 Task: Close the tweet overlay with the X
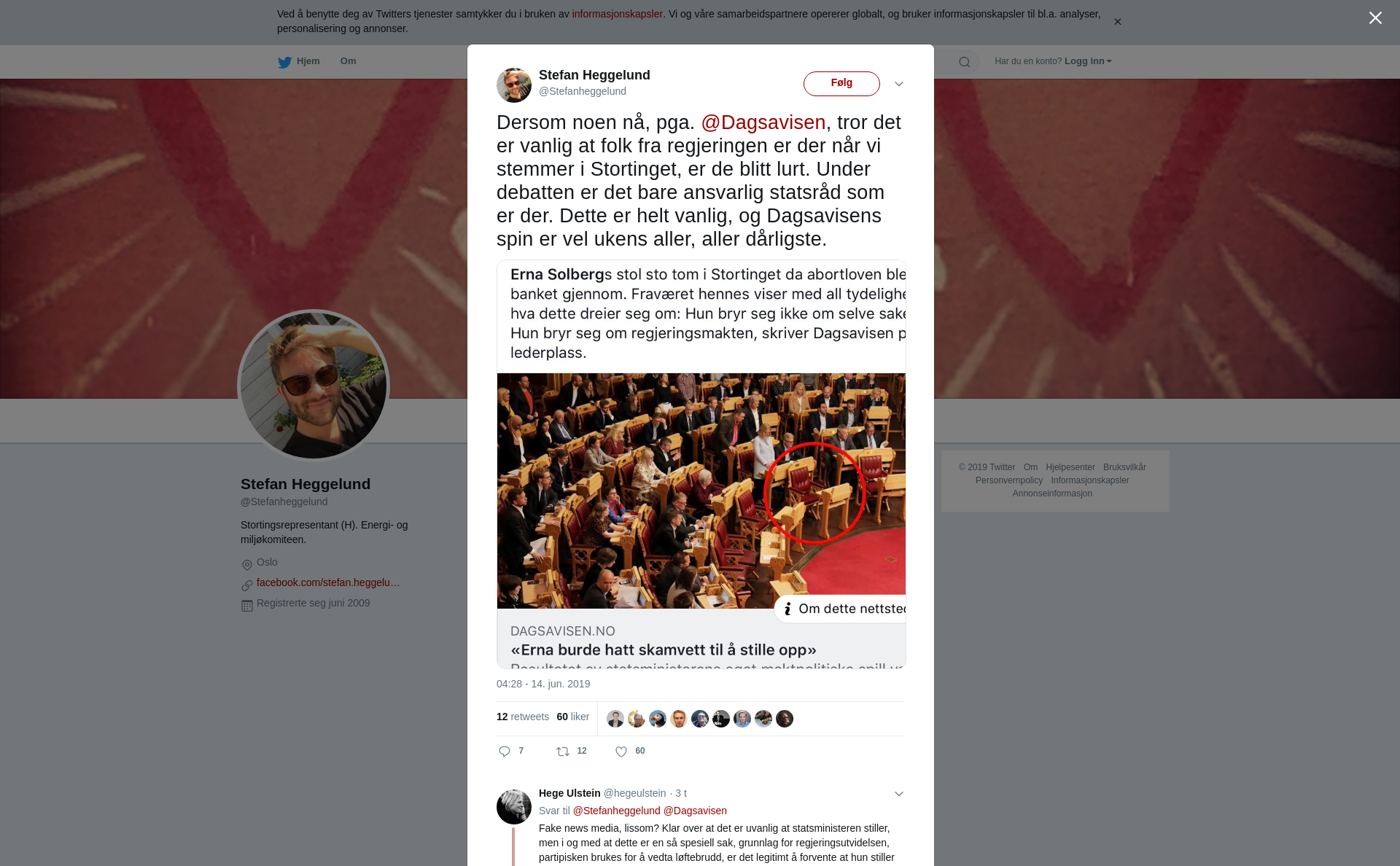1375,18
